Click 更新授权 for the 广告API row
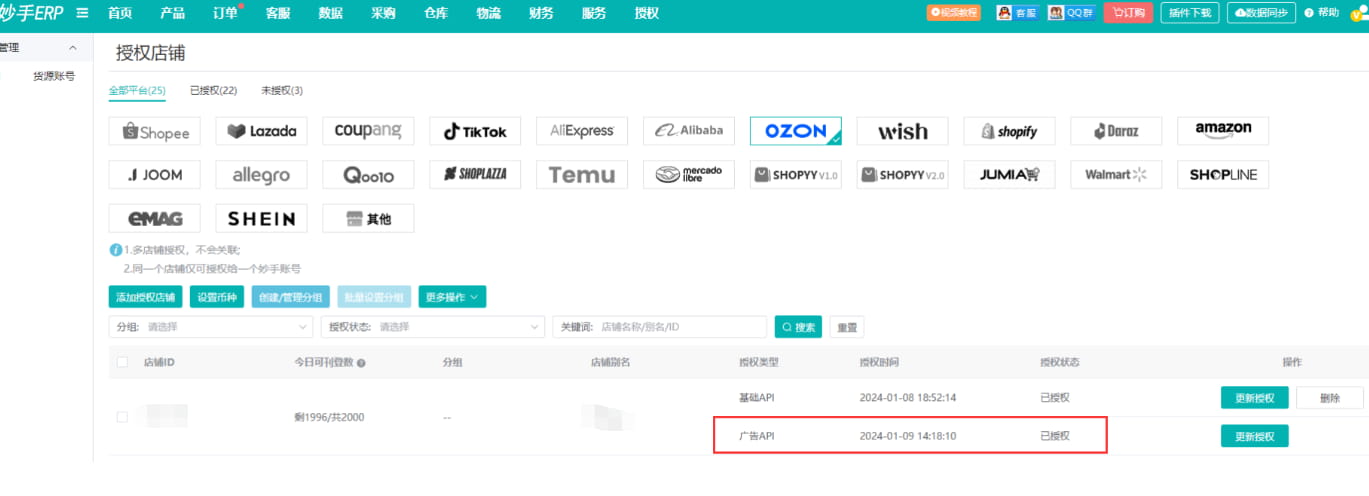 (1254, 436)
